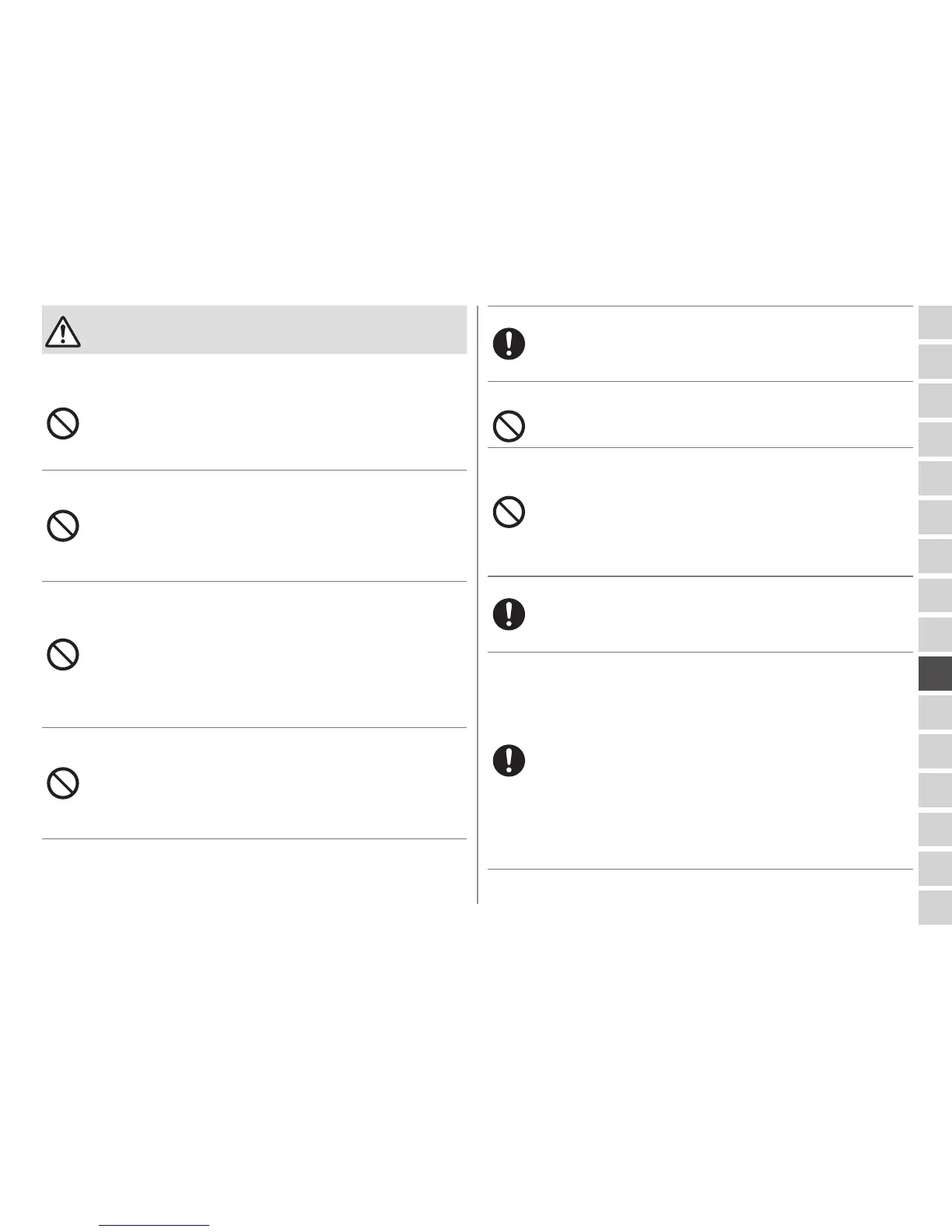Click the last prohibition icon in left column
The height and width of the screenshot is (1232, 952).
(63, 783)
